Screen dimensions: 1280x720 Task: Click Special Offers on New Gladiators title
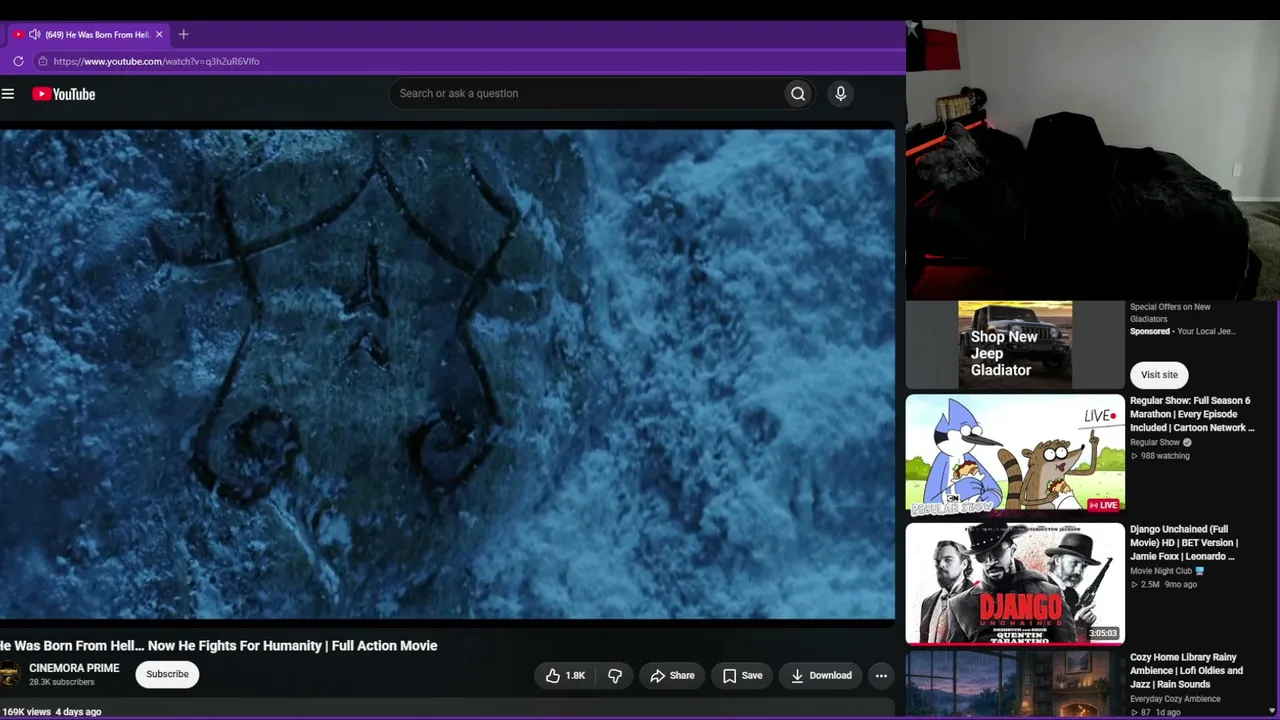(1170, 313)
